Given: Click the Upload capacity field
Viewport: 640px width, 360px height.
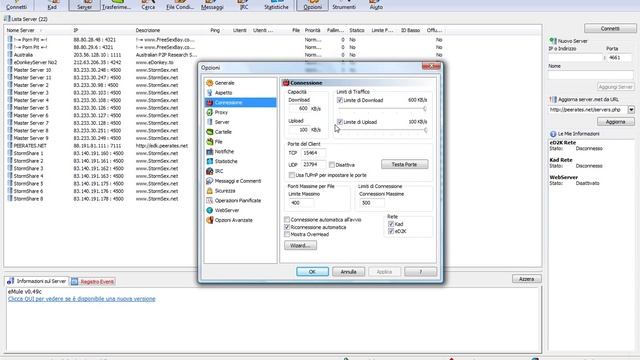Looking at the screenshot, I should coord(299,130).
